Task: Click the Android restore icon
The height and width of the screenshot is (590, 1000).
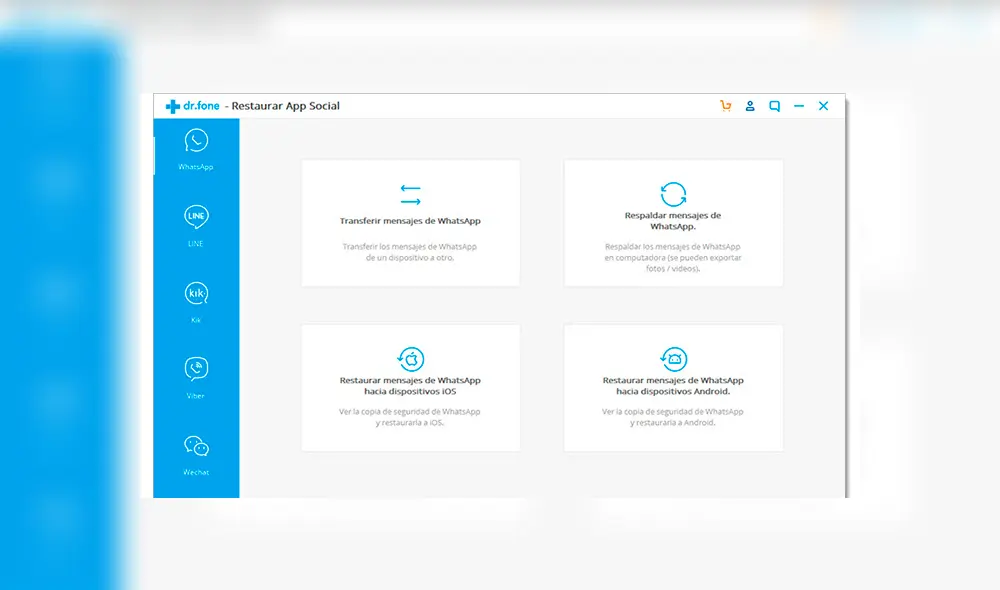Action: [x=673, y=358]
